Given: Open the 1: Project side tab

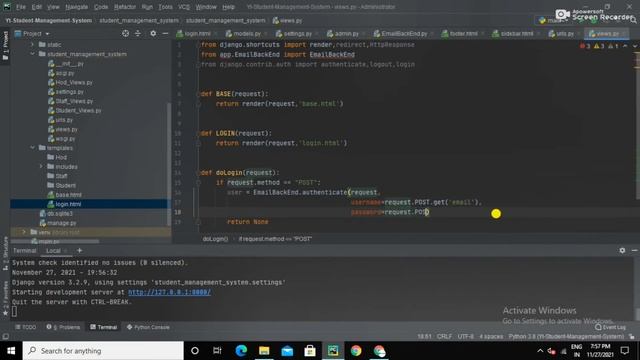Looking at the screenshot, I should tap(5, 46).
